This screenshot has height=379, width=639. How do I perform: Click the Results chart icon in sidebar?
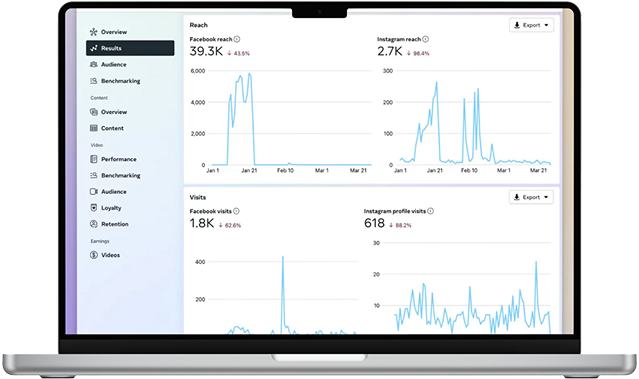click(x=94, y=48)
